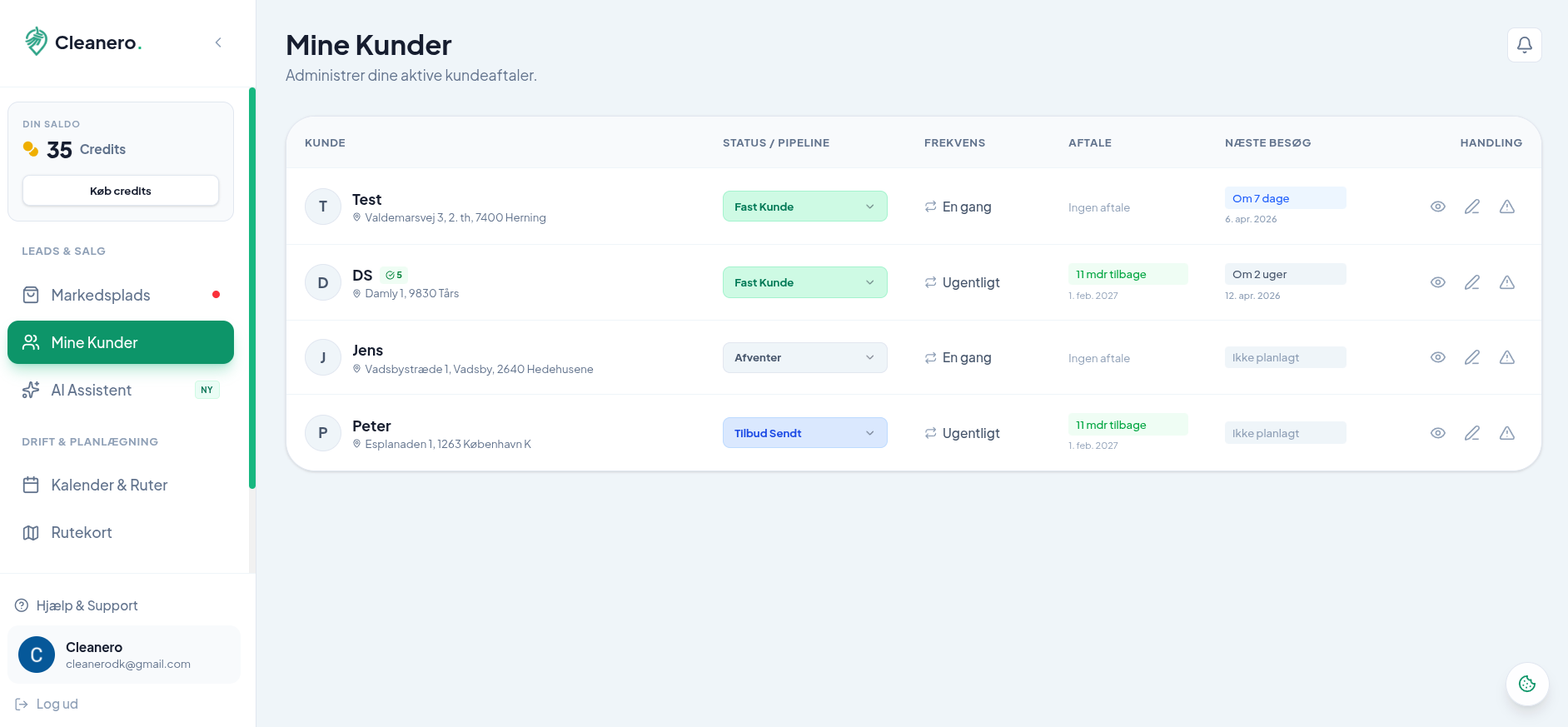
Task: Click the Cleanero logo
Action: (x=82, y=42)
